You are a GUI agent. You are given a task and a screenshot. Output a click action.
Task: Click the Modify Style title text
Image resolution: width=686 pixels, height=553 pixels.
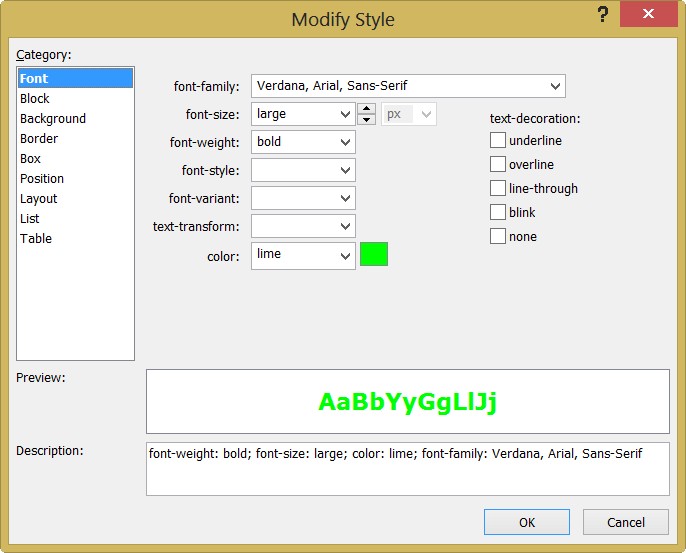point(343,20)
